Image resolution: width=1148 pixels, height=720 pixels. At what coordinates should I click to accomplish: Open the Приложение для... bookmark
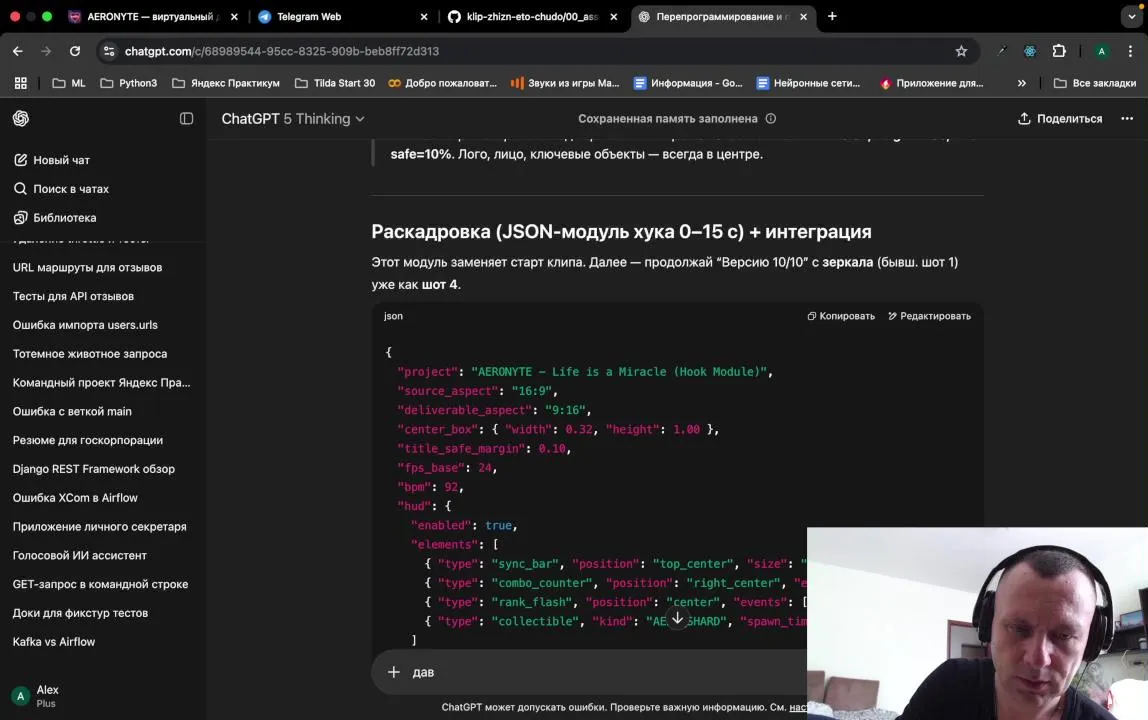coord(931,83)
